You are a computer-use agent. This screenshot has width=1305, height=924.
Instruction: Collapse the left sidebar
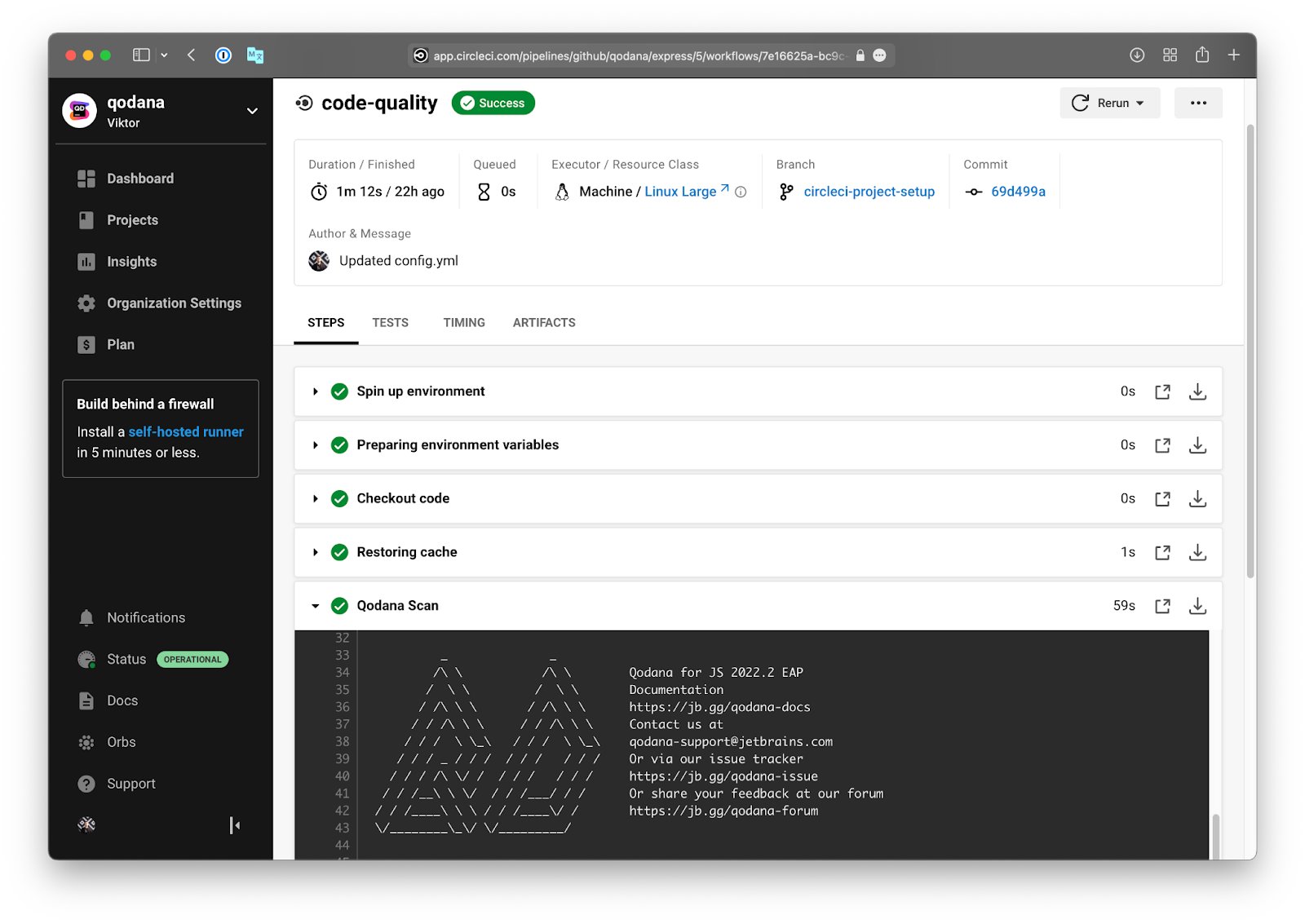[234, 825]
